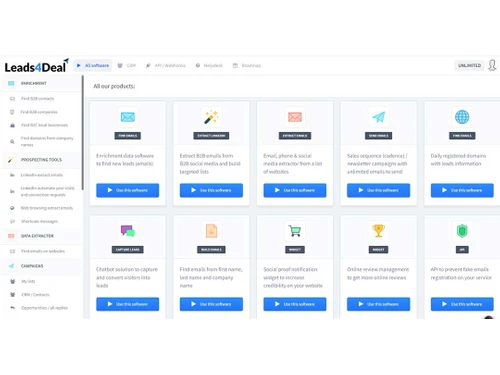The width and height of the screenshot is (500, 375).
Task: Click the magnifier icon for domain finder
Action: click(12, 142)
